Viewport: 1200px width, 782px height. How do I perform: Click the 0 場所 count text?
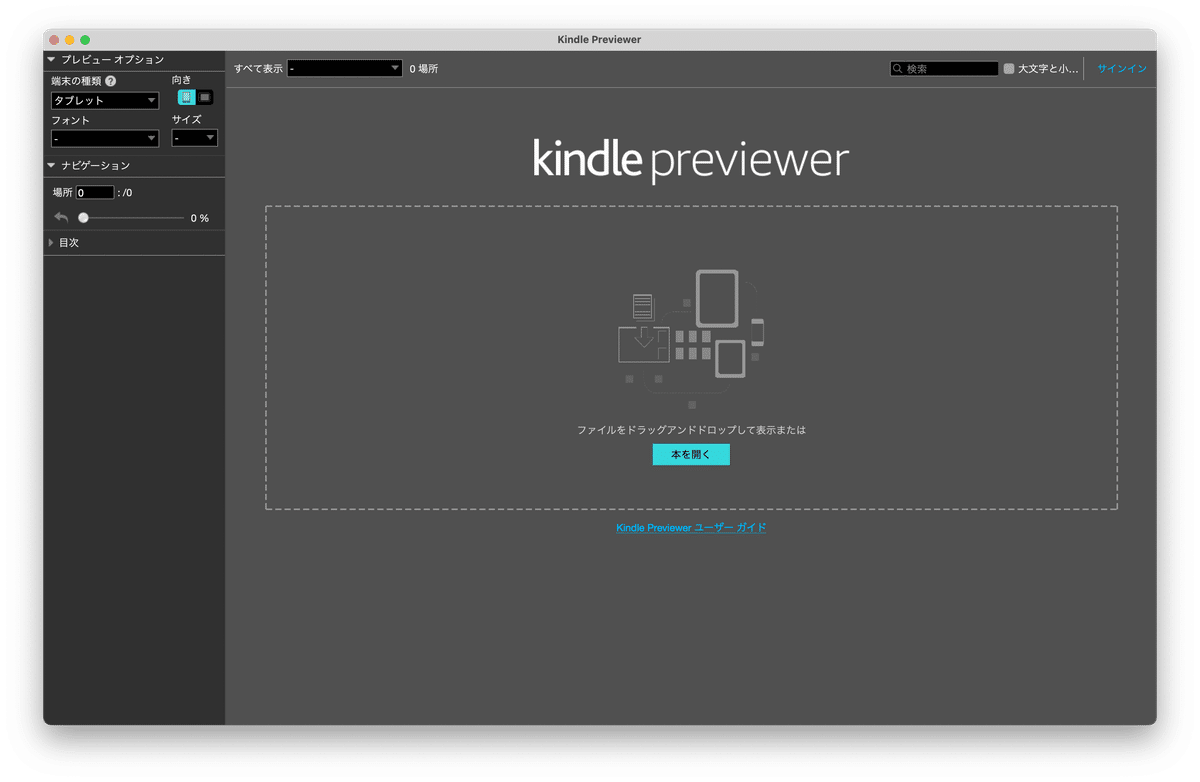pyautogui.click(x=424, y=69)
